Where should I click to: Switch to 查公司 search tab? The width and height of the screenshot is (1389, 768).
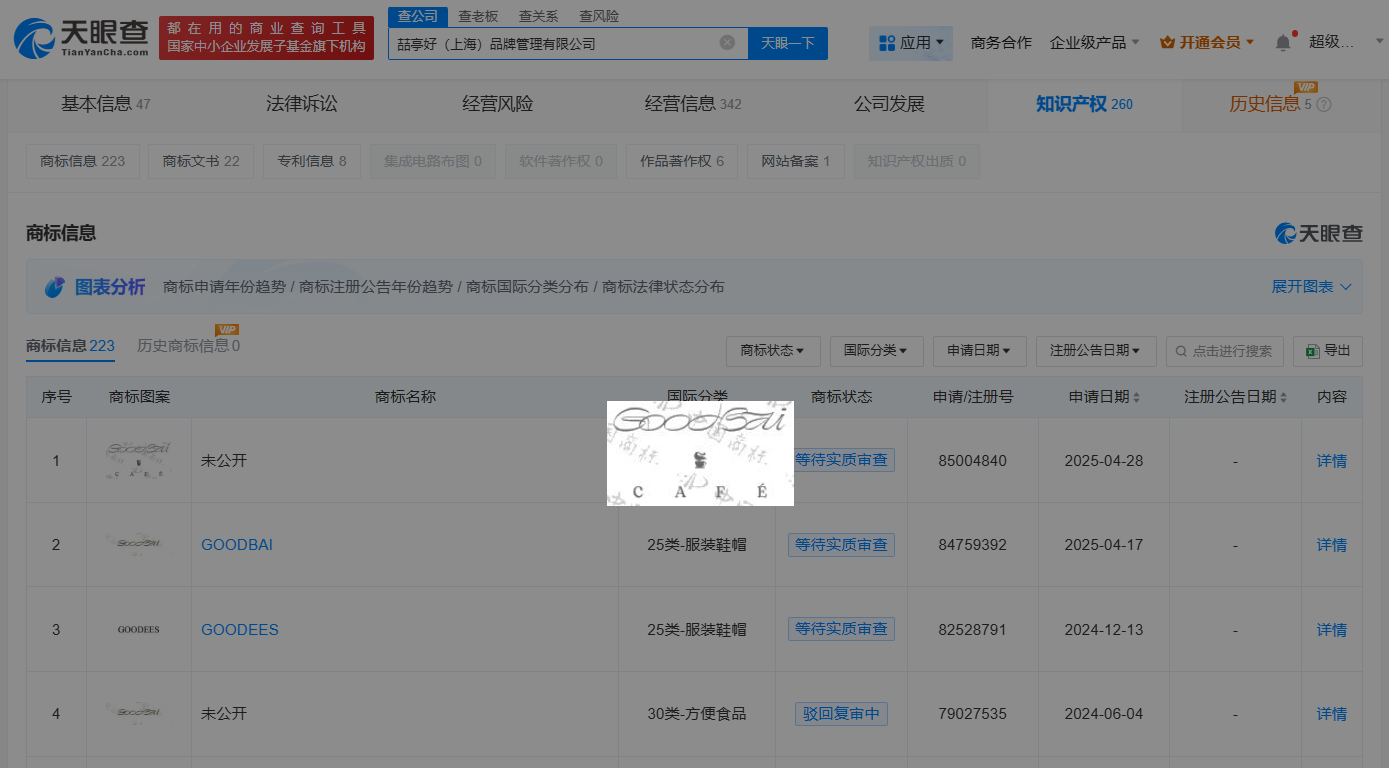click(x=418, y=16)
